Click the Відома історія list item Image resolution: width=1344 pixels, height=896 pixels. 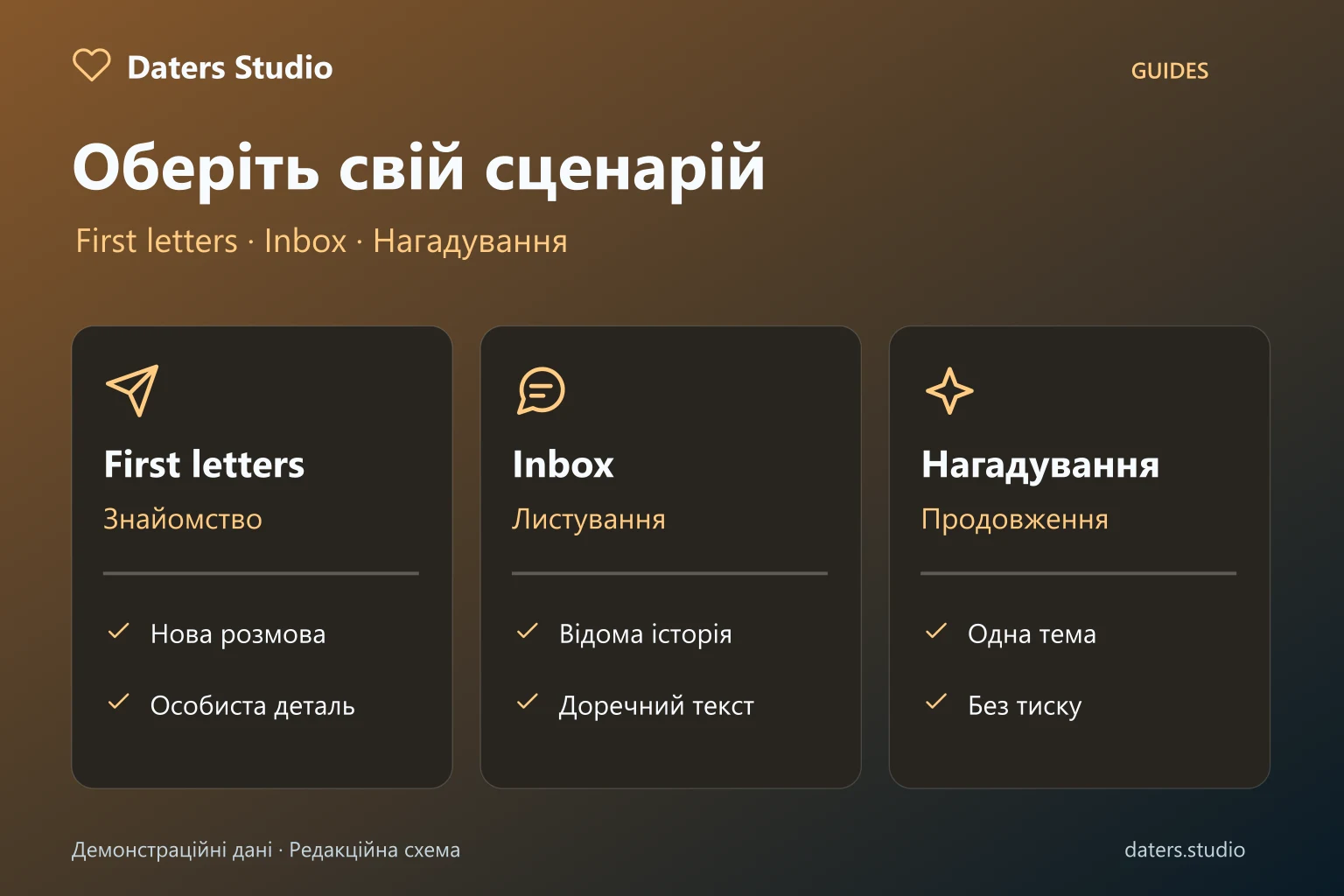coord(646,633)
